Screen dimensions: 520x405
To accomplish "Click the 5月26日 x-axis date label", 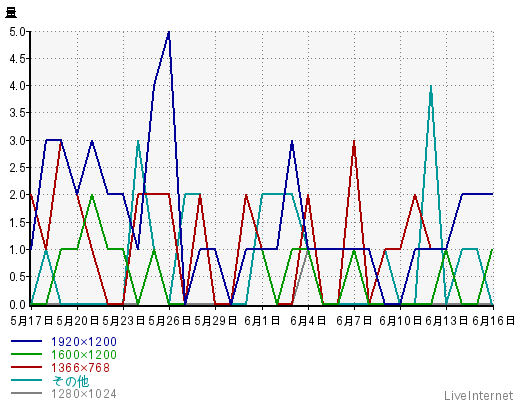I will click(170, 321).
